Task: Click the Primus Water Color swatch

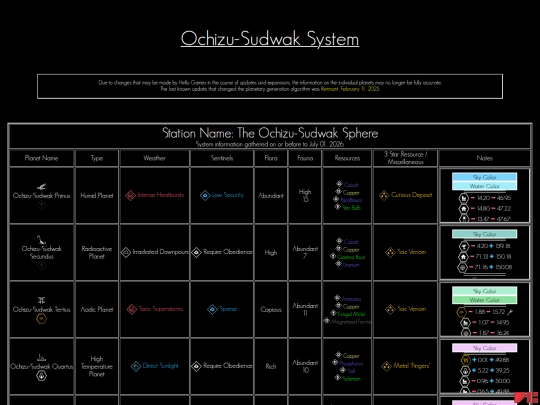Action: coord(485,186)
